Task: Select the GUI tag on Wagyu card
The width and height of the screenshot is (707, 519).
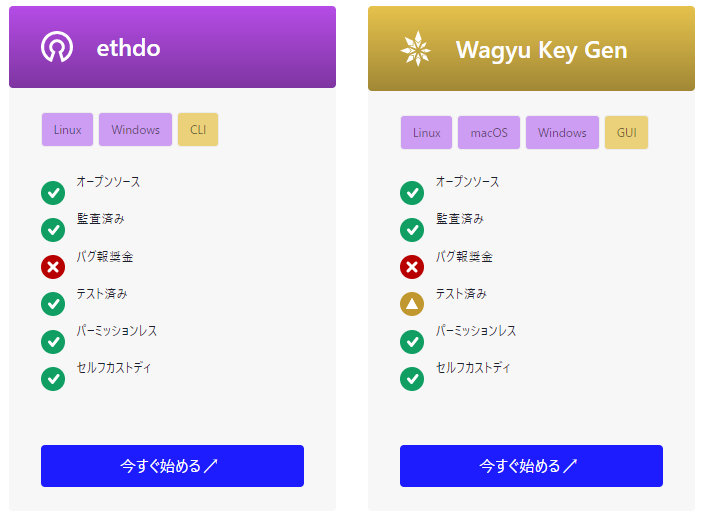Action: click(x=626, y=133)
